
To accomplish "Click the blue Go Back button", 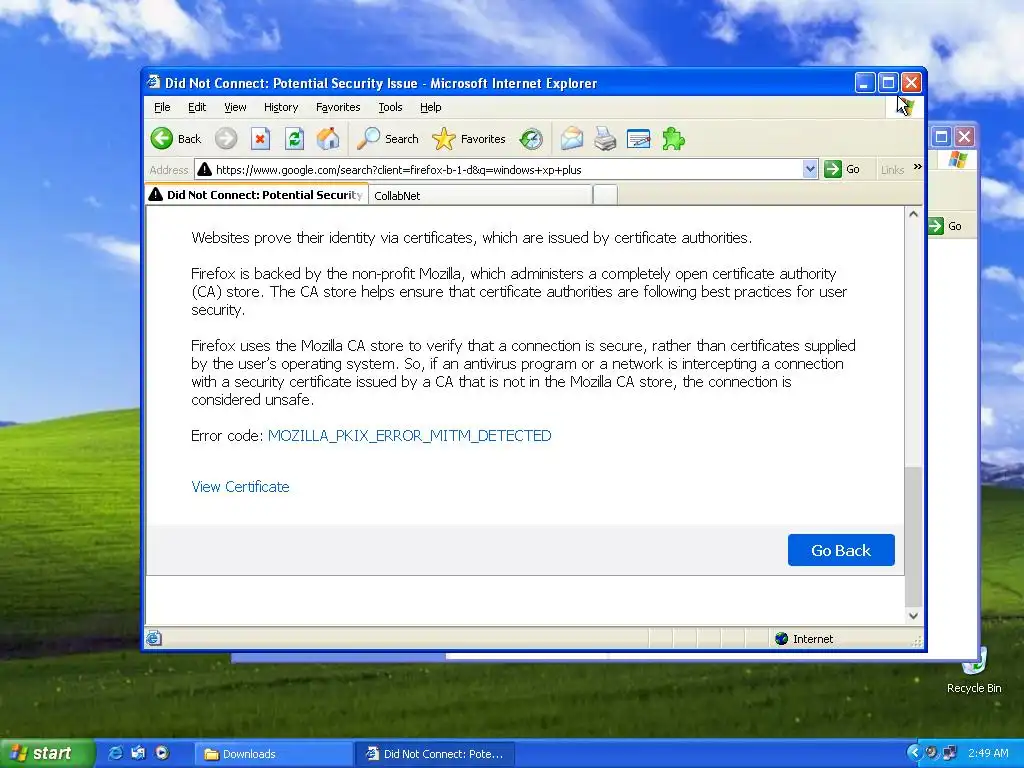I will click(x=841, y=550).
